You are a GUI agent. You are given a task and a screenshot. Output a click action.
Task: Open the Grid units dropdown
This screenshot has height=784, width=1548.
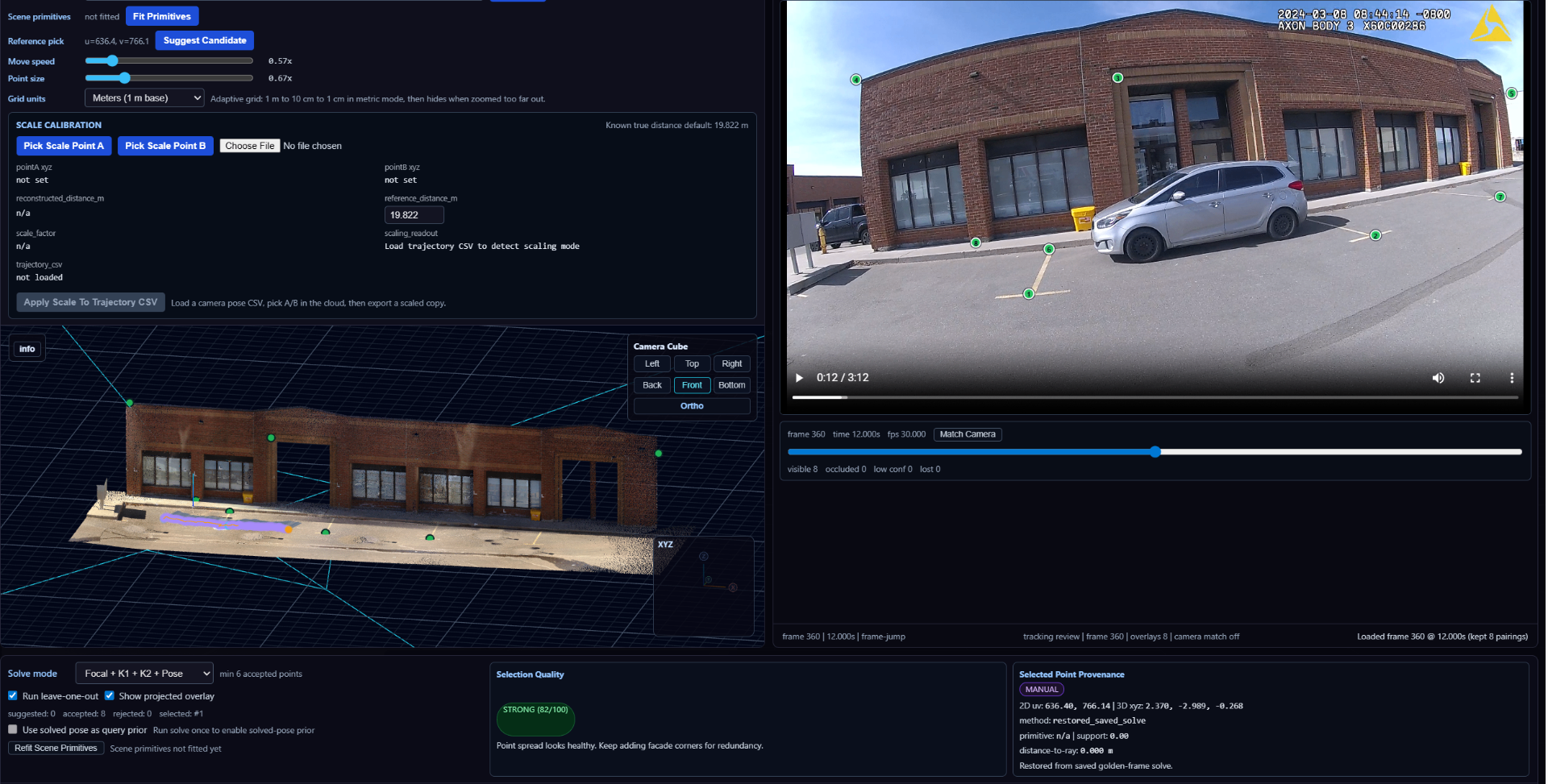coord(144,97)
